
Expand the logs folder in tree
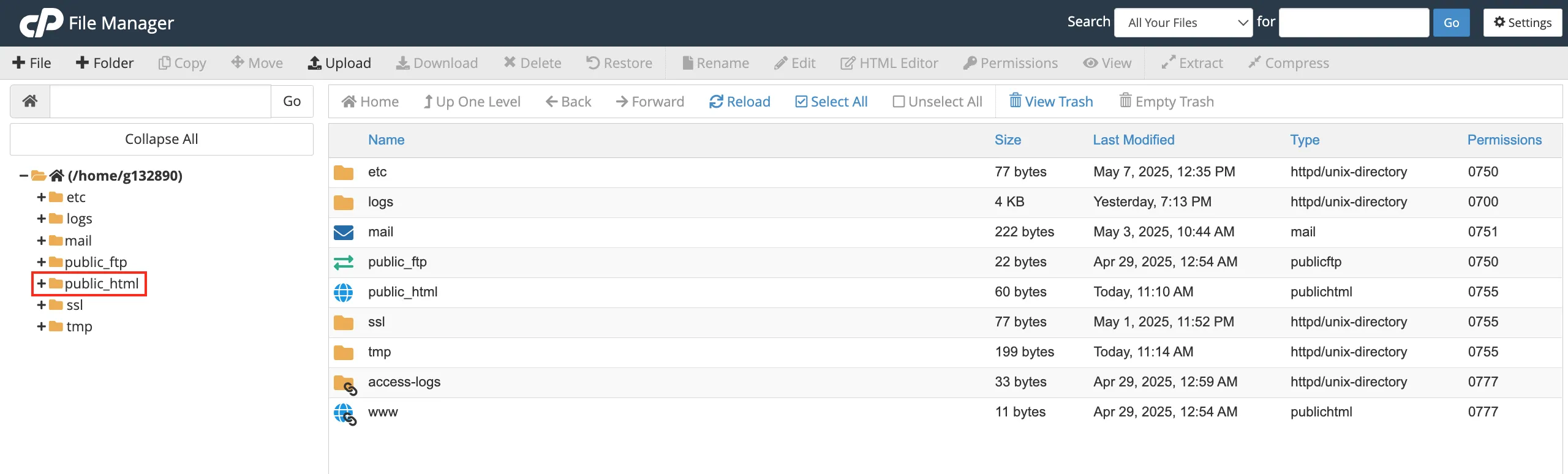click(42, 219)
